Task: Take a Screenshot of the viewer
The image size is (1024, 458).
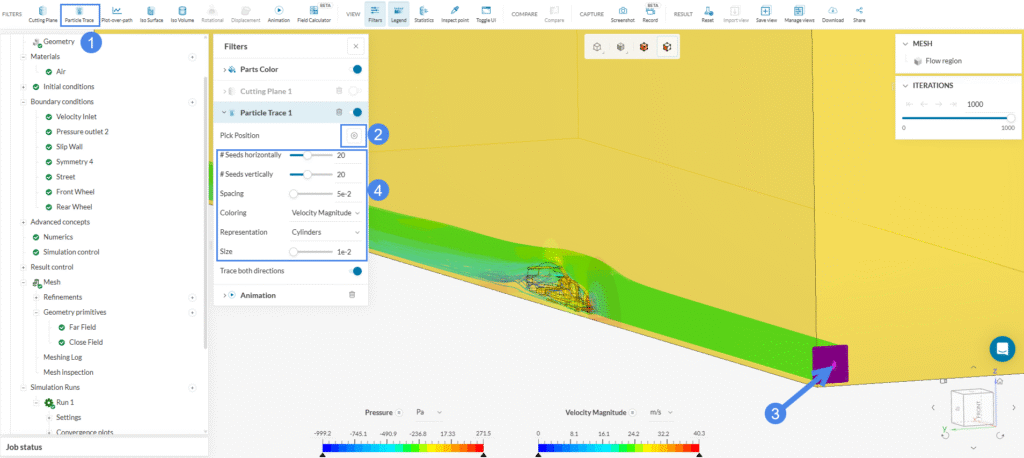Action: pos(623,14)
